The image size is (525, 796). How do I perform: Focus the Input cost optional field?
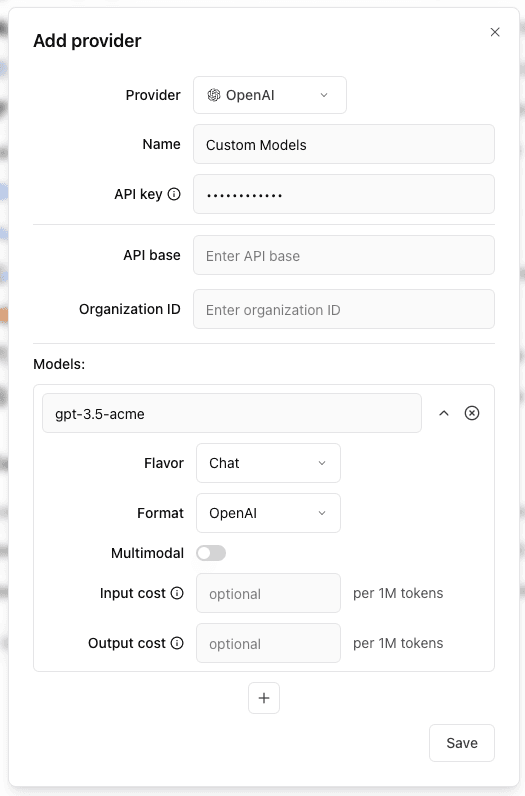pos(268,593)
